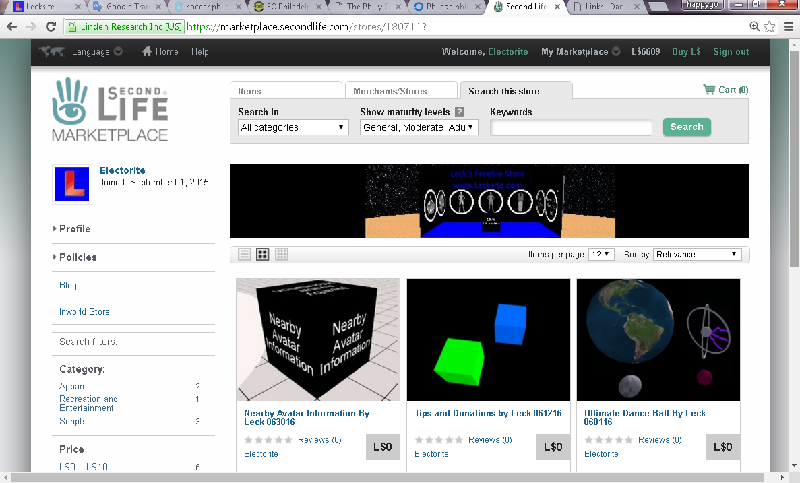Open the Blog sidebar link
Viewport: 800px width, 483px height.
tap(67, 285)
